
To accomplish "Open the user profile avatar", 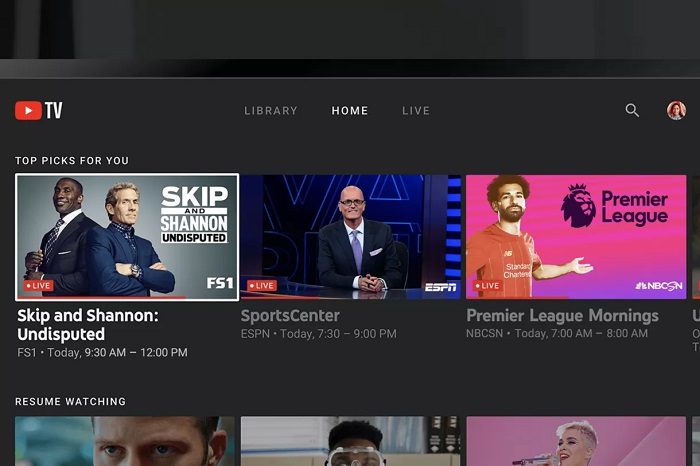I will [x=676, y=110].
